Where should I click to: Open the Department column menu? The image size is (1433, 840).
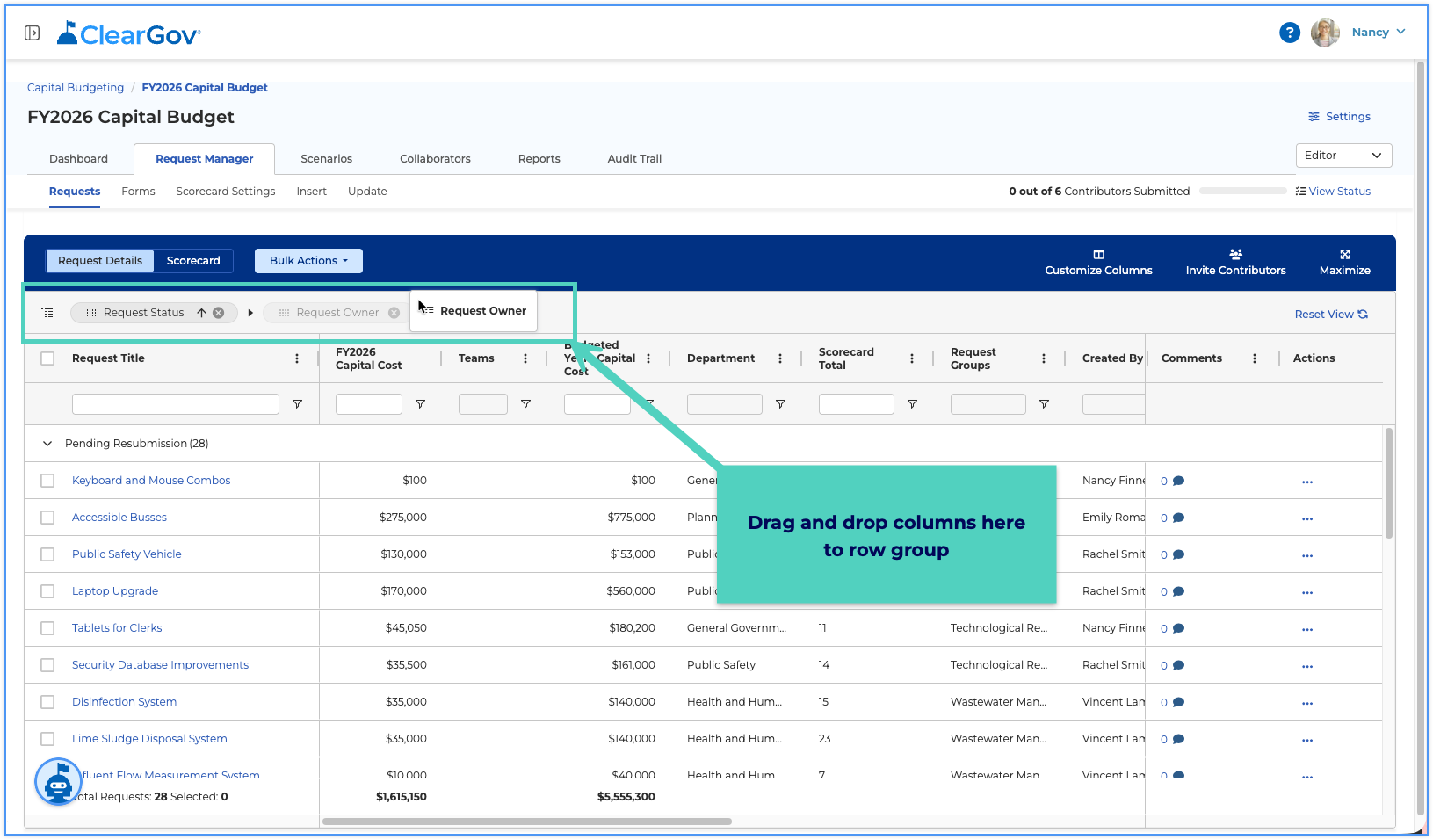click(x=780, y=358)
